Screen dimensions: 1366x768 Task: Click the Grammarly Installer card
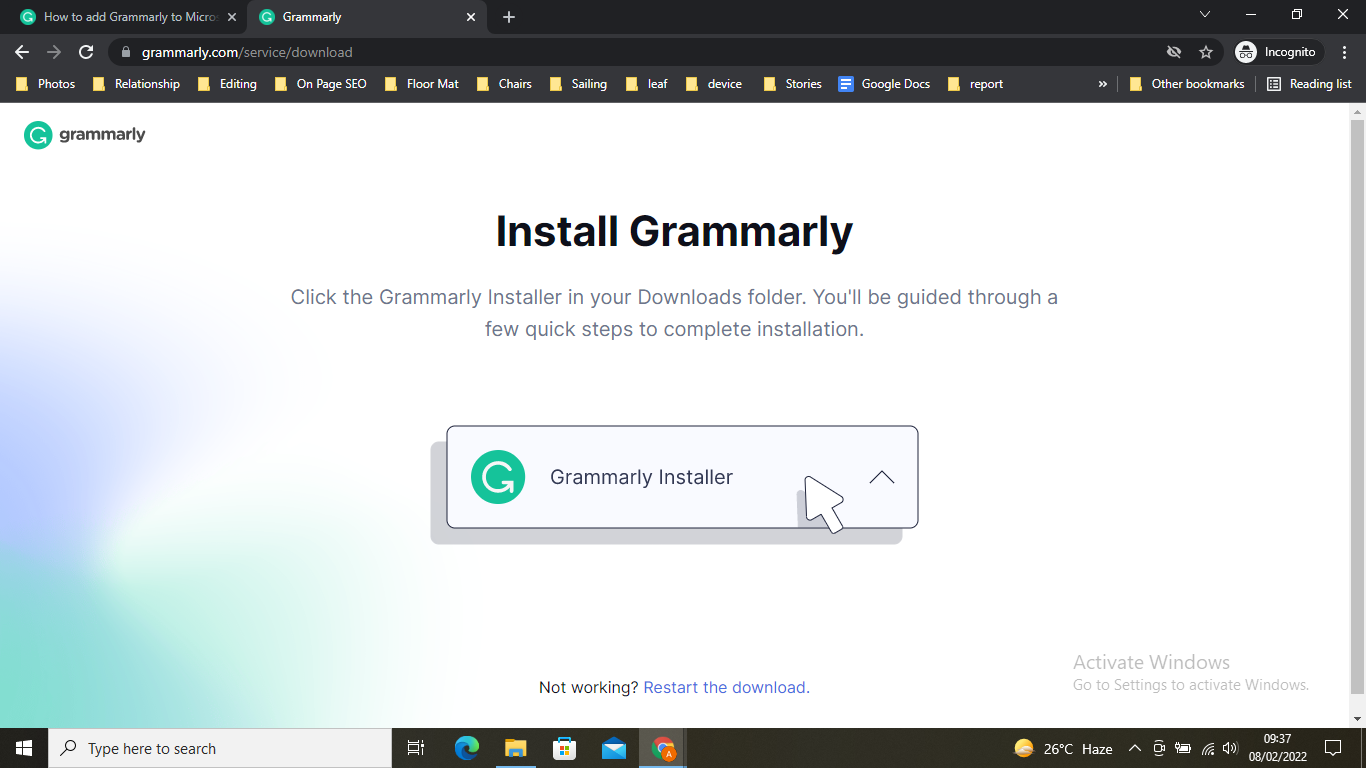point(682,477)
